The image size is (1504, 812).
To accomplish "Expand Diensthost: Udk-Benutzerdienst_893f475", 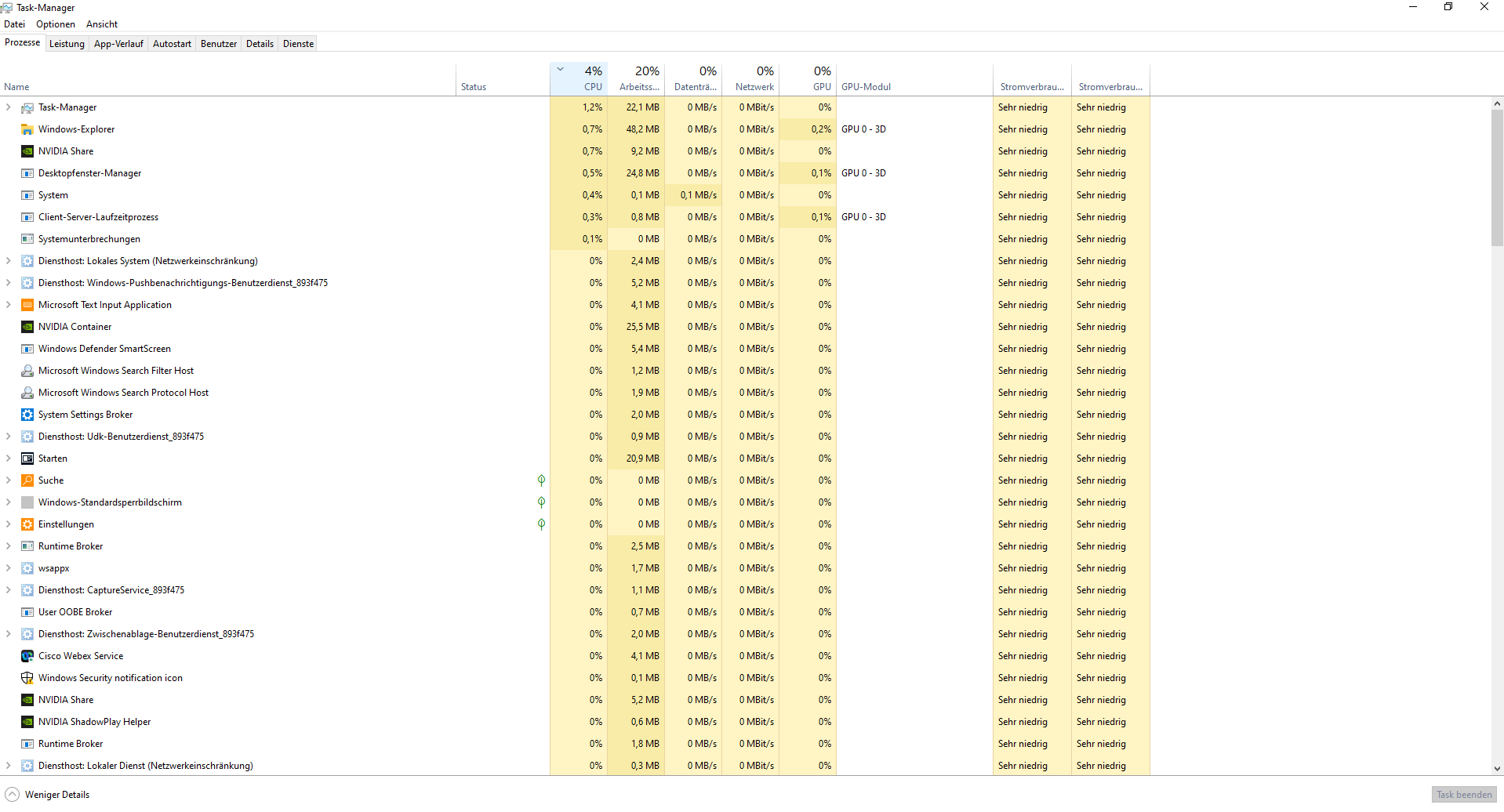I will pyautogui.click(x=9, y=437).
